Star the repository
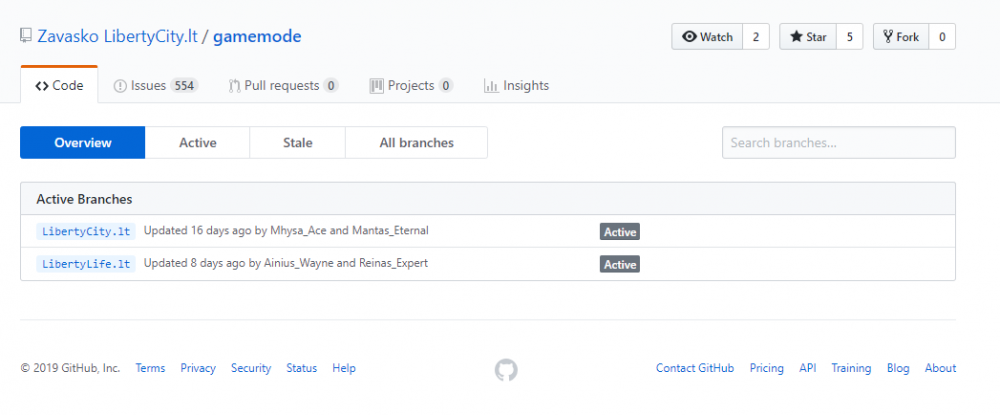The image size is (1000, 415). pyautogui.click(x=808, y=37)
